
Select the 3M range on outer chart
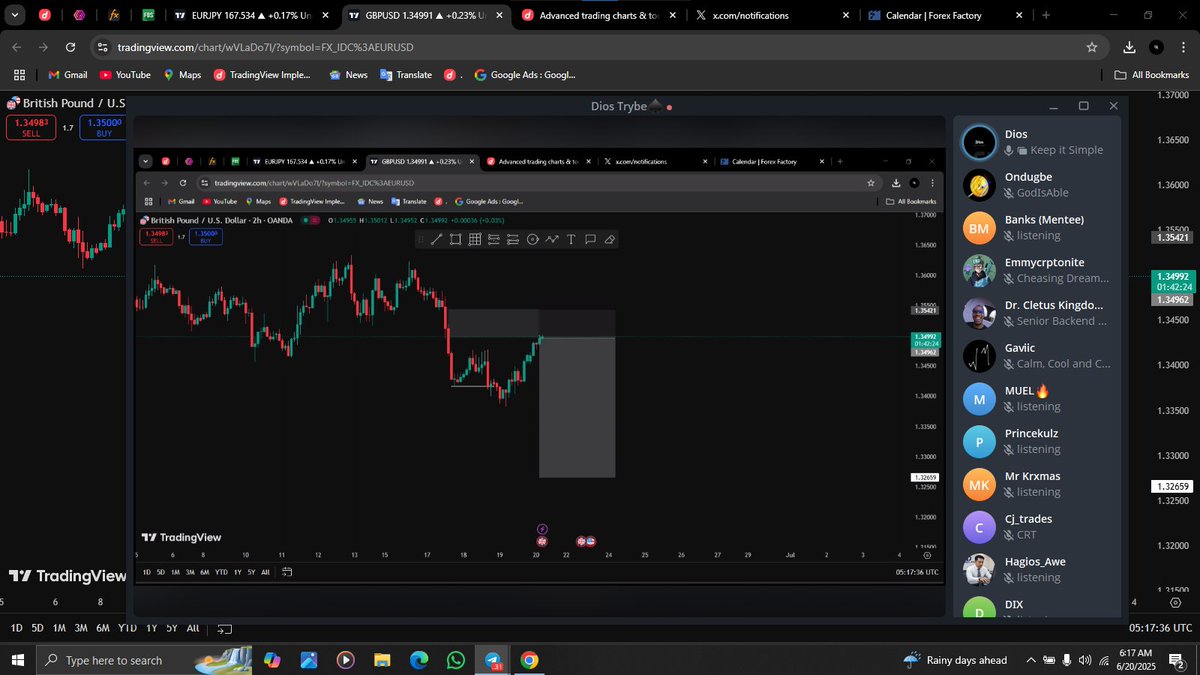pos(81,628)
